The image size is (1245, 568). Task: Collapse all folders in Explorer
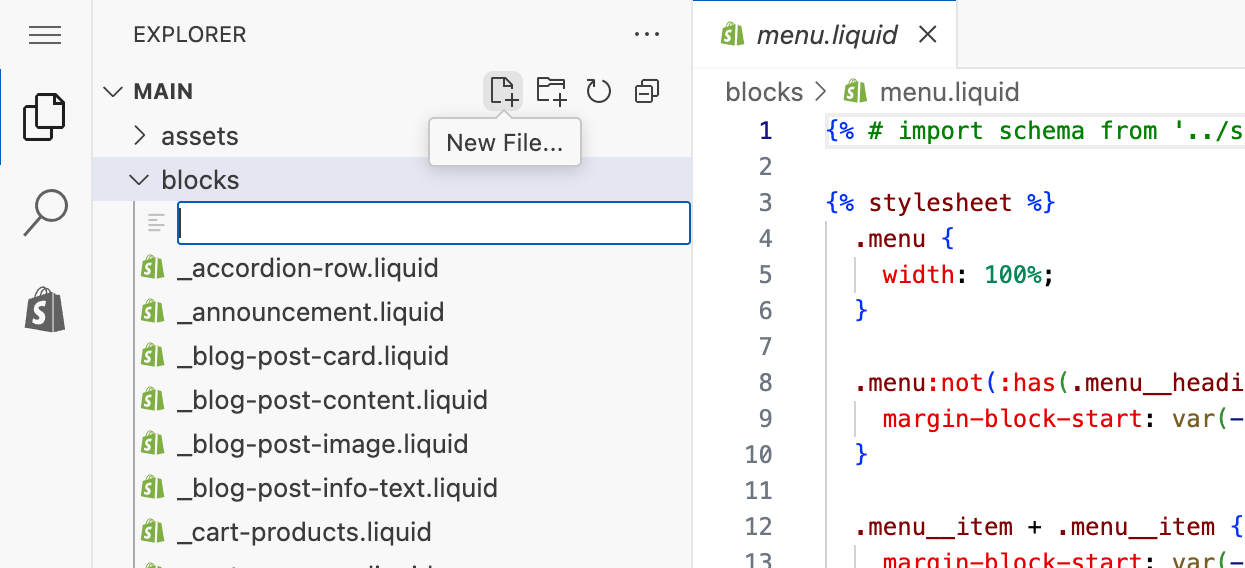click(x=647, y=92)
